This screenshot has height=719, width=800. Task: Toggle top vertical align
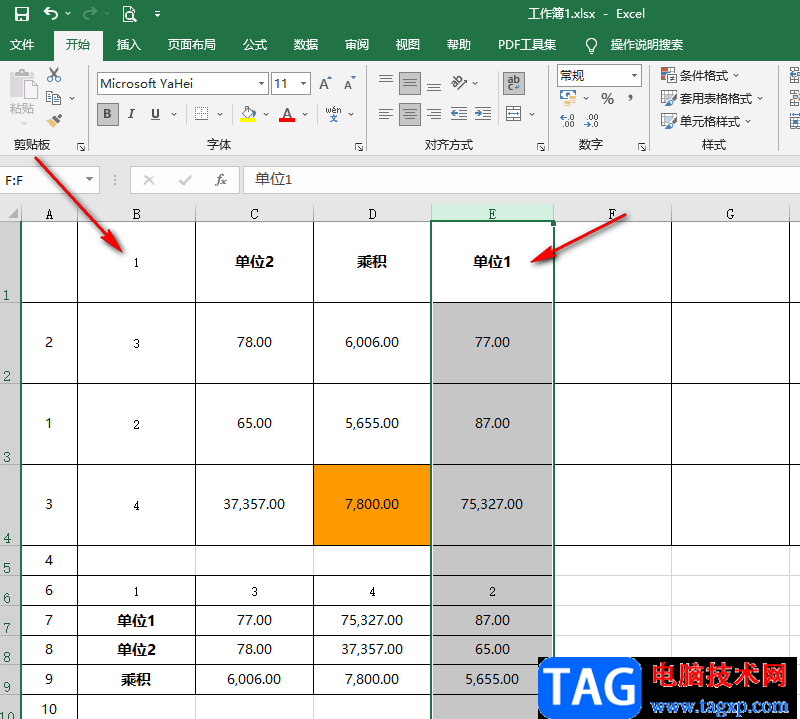tap(386, 82)
